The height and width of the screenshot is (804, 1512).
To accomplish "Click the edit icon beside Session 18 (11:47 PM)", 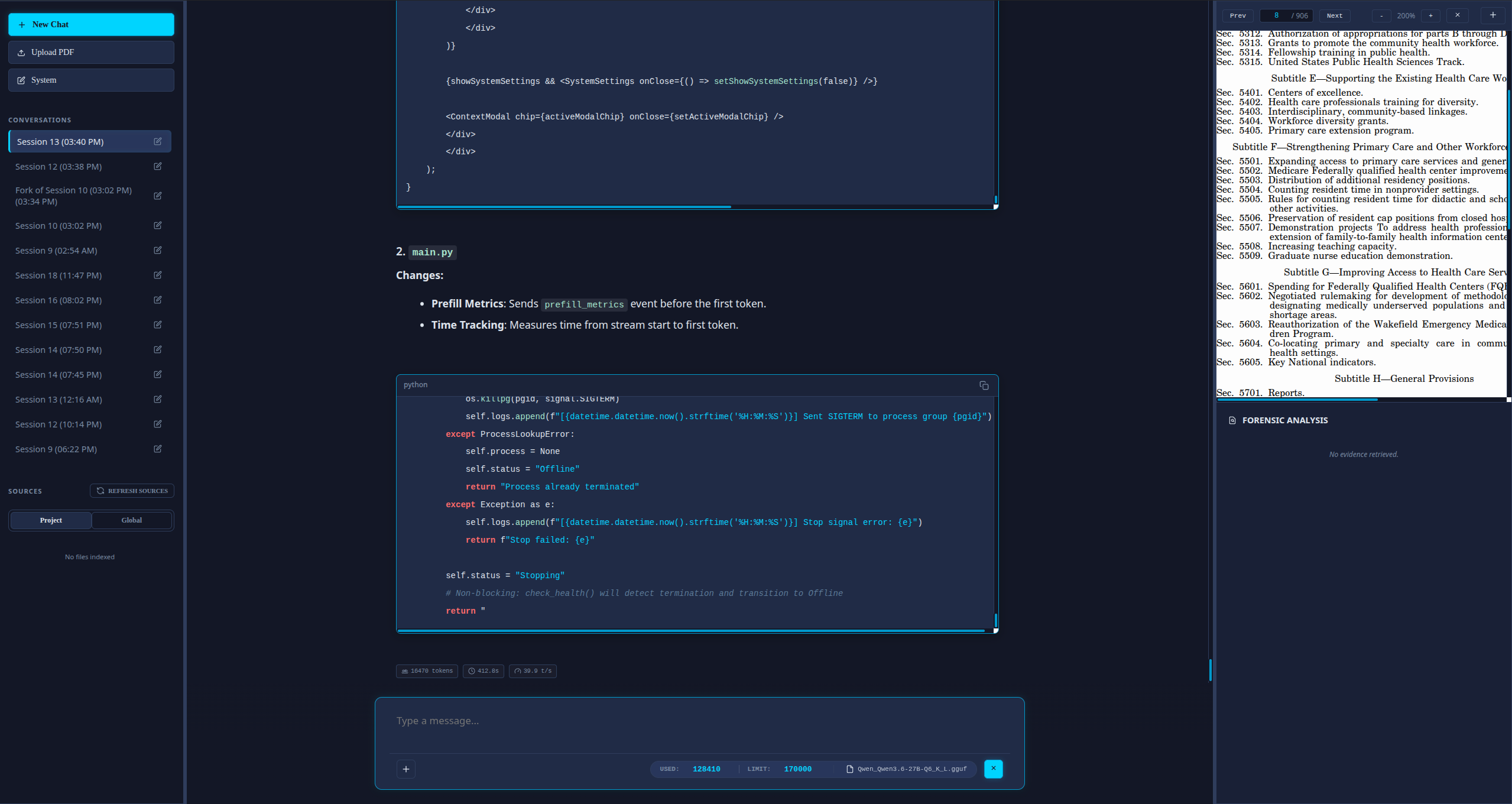I will 158,275.
